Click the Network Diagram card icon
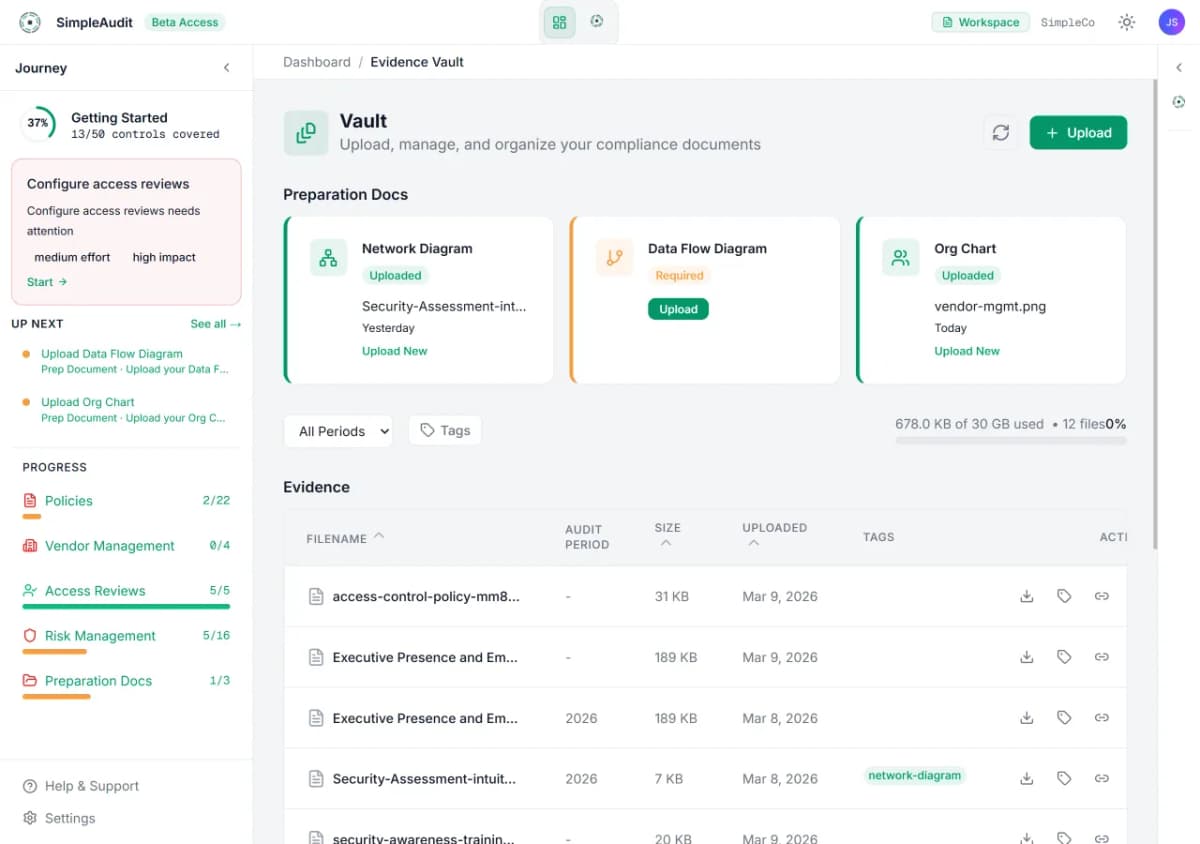 pos(328,257)
